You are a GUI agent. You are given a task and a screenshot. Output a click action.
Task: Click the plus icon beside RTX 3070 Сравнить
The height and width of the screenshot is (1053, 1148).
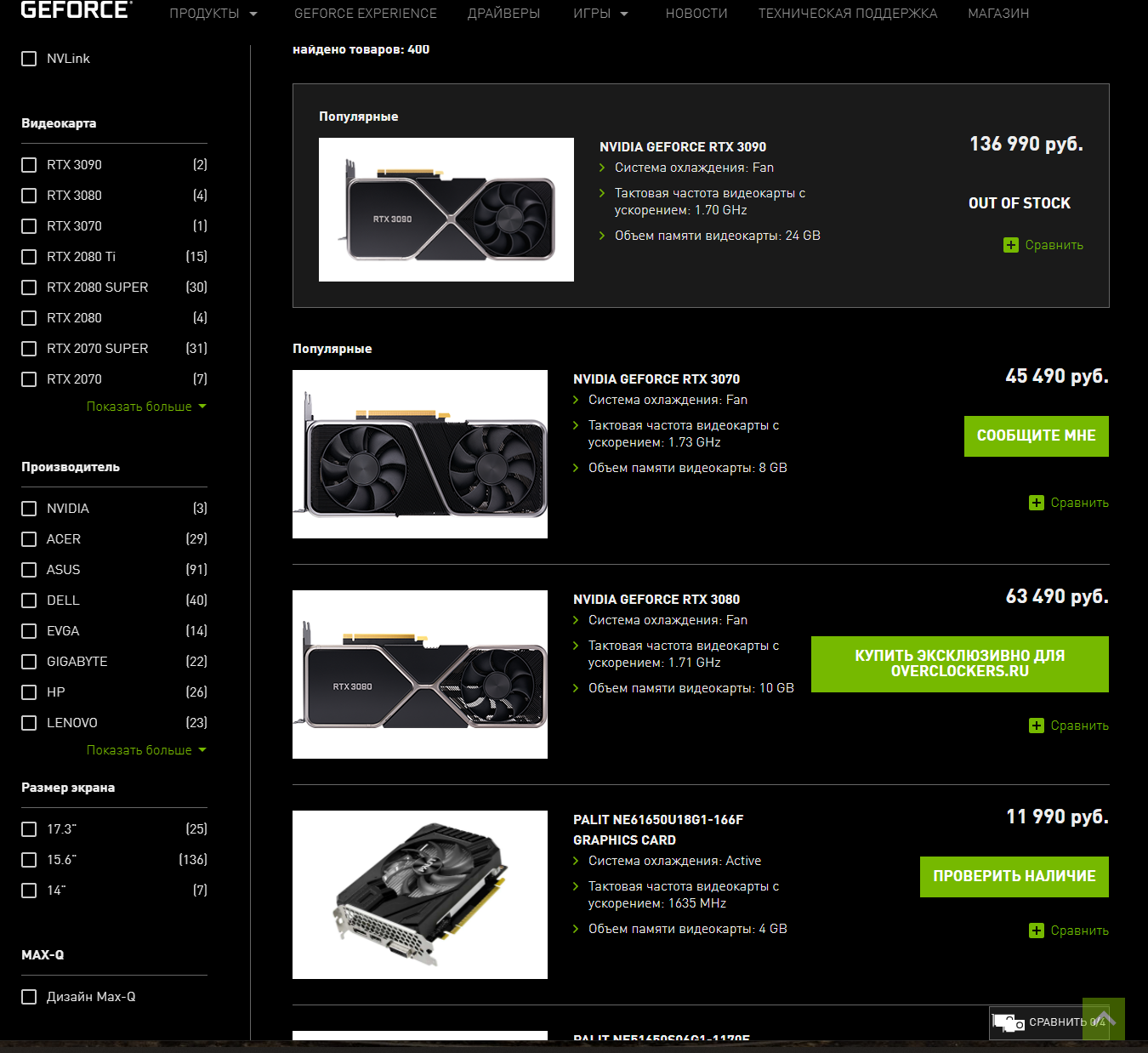[1037, 503]
